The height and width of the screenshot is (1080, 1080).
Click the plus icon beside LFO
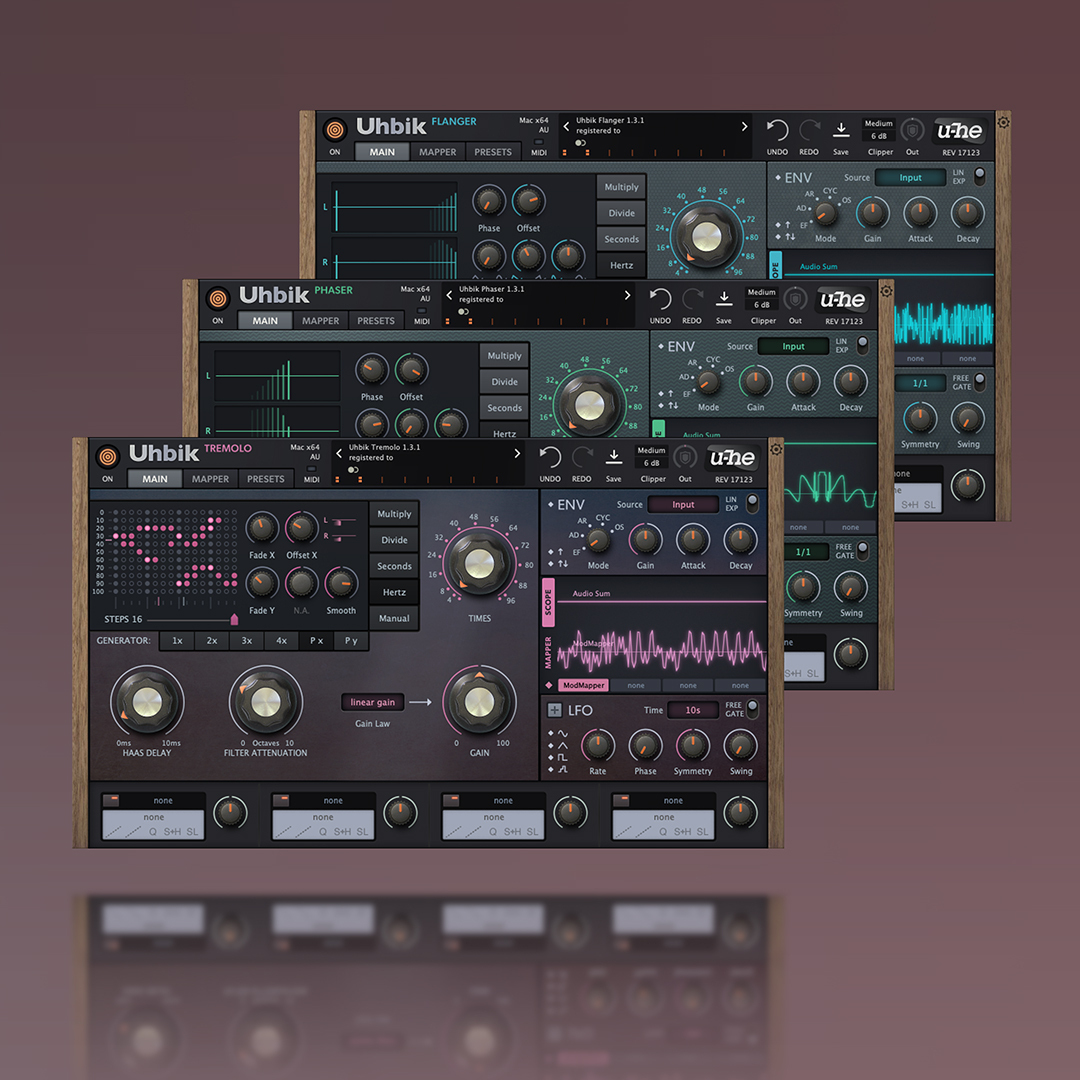point(554,709)
